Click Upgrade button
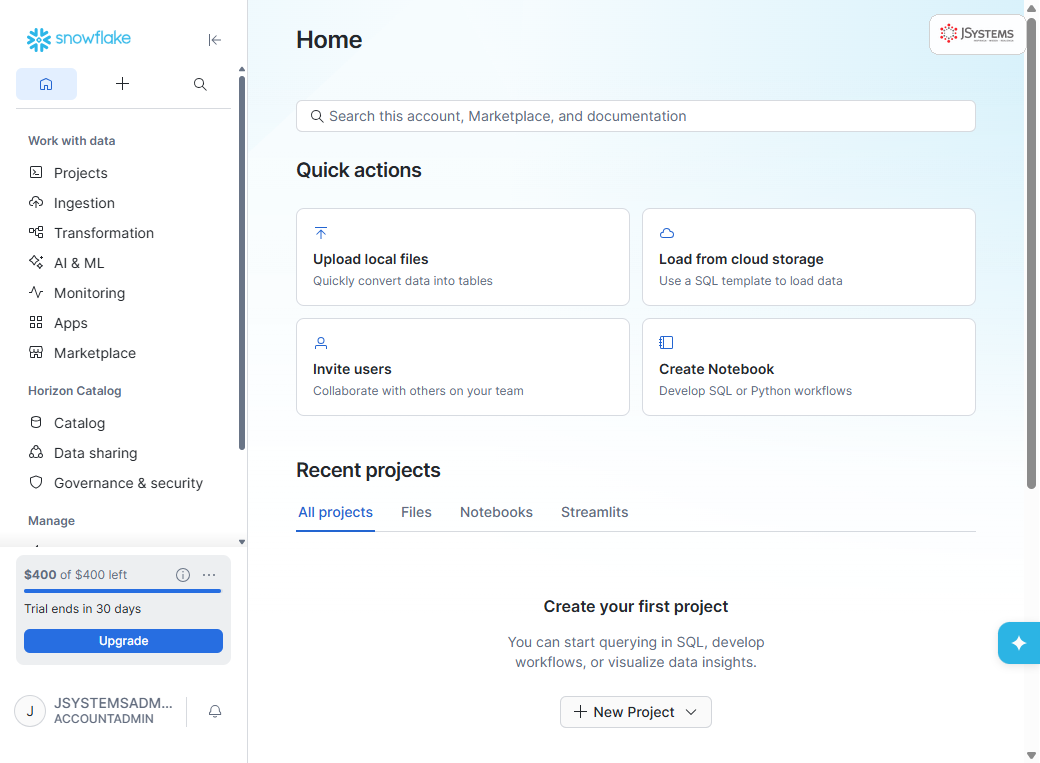 (x=123, y=641)
